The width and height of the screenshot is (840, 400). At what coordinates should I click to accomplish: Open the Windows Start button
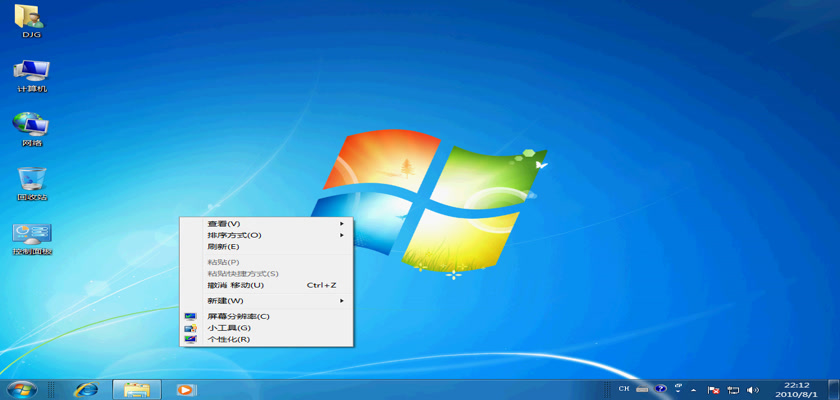tap(21, 389)
